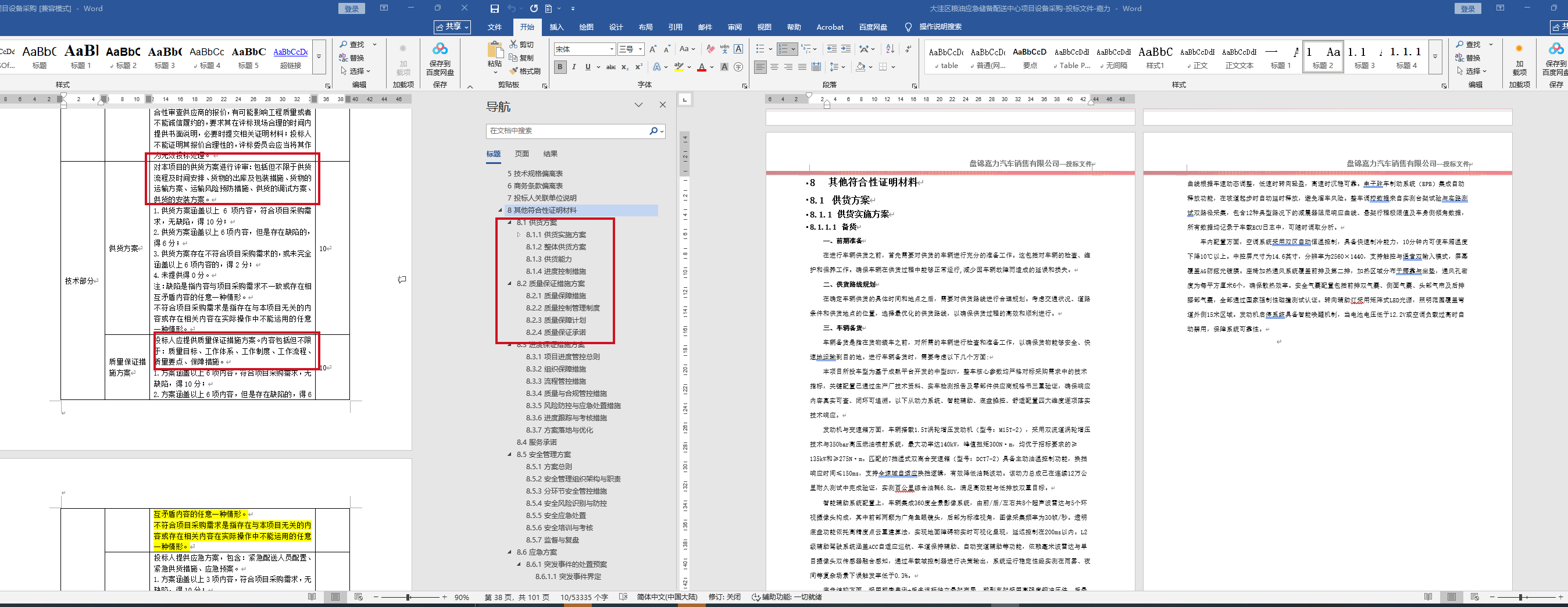The image size is (1568, 607).
Task: Click the Center align icon
Action: (x=774, y=67)
